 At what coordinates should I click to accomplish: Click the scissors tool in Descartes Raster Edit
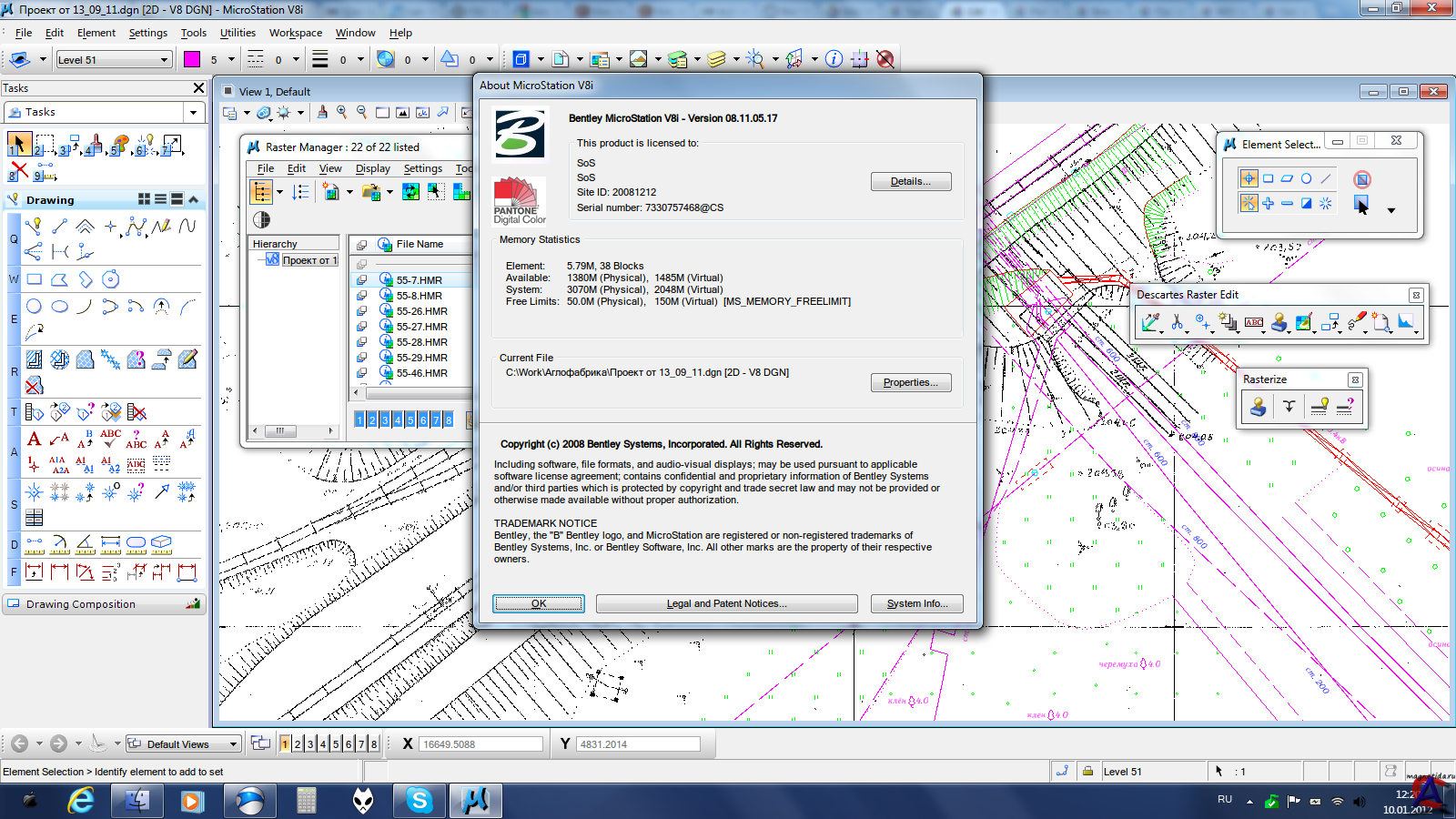tap(1177, 322)
